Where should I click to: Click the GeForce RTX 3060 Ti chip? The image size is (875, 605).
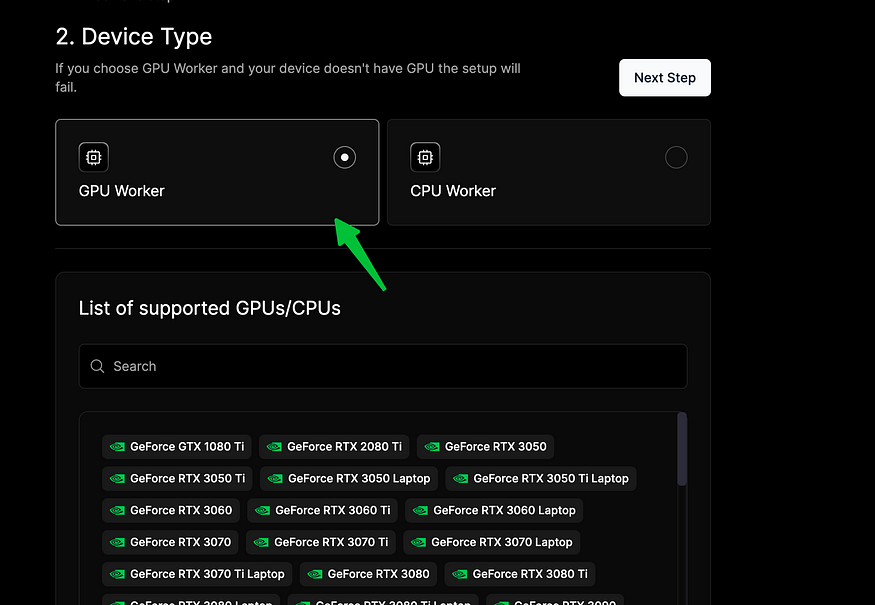323,510
